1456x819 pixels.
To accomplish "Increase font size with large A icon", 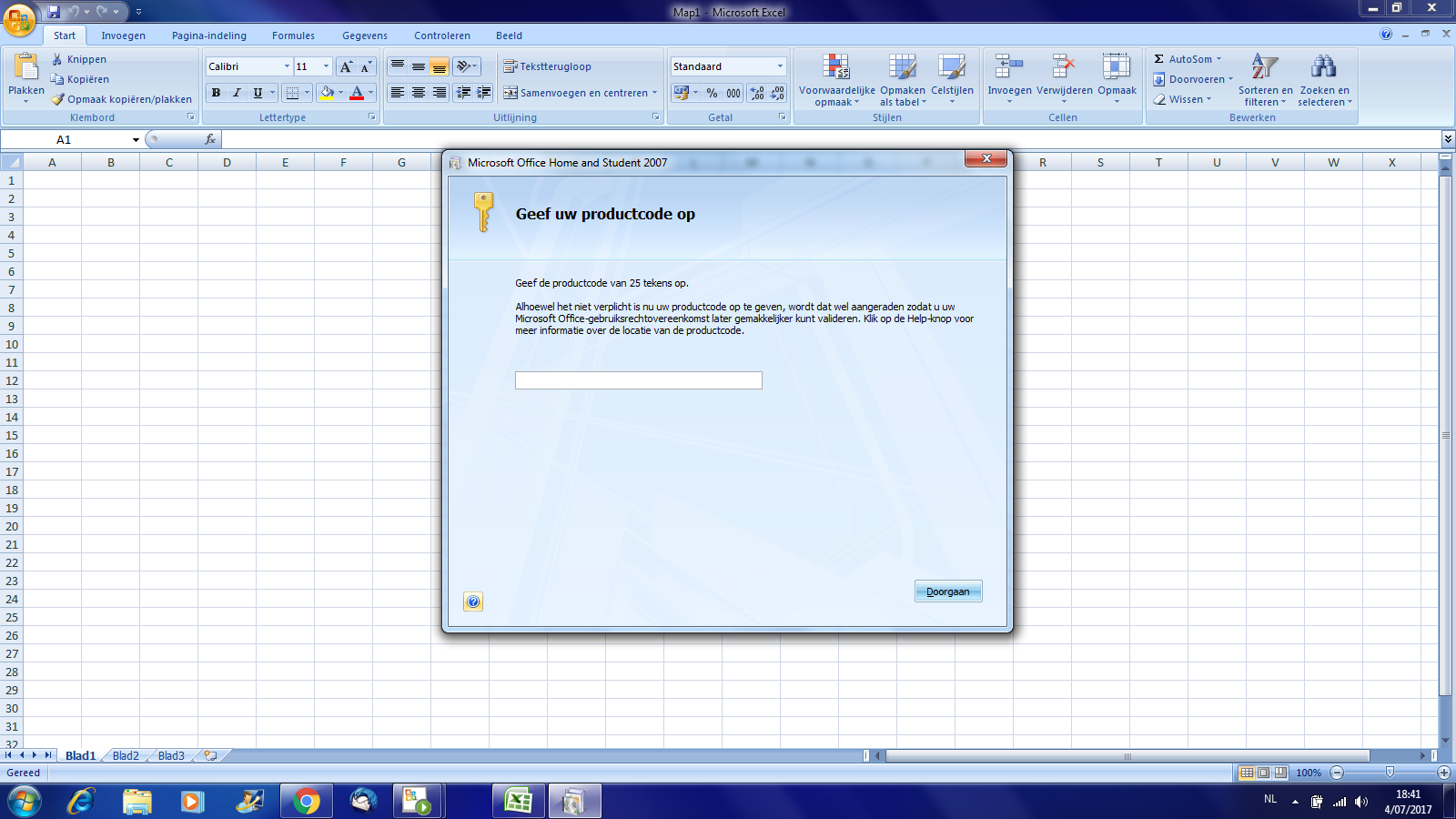I will point(346,66).
